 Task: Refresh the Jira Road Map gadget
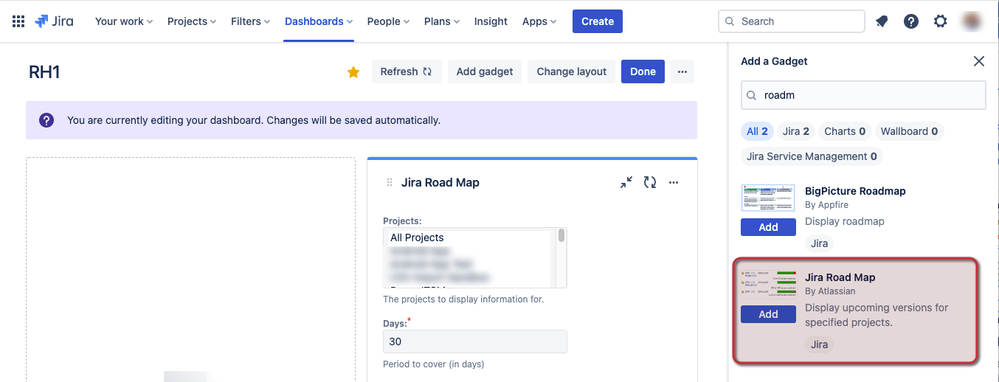(650, 183)
